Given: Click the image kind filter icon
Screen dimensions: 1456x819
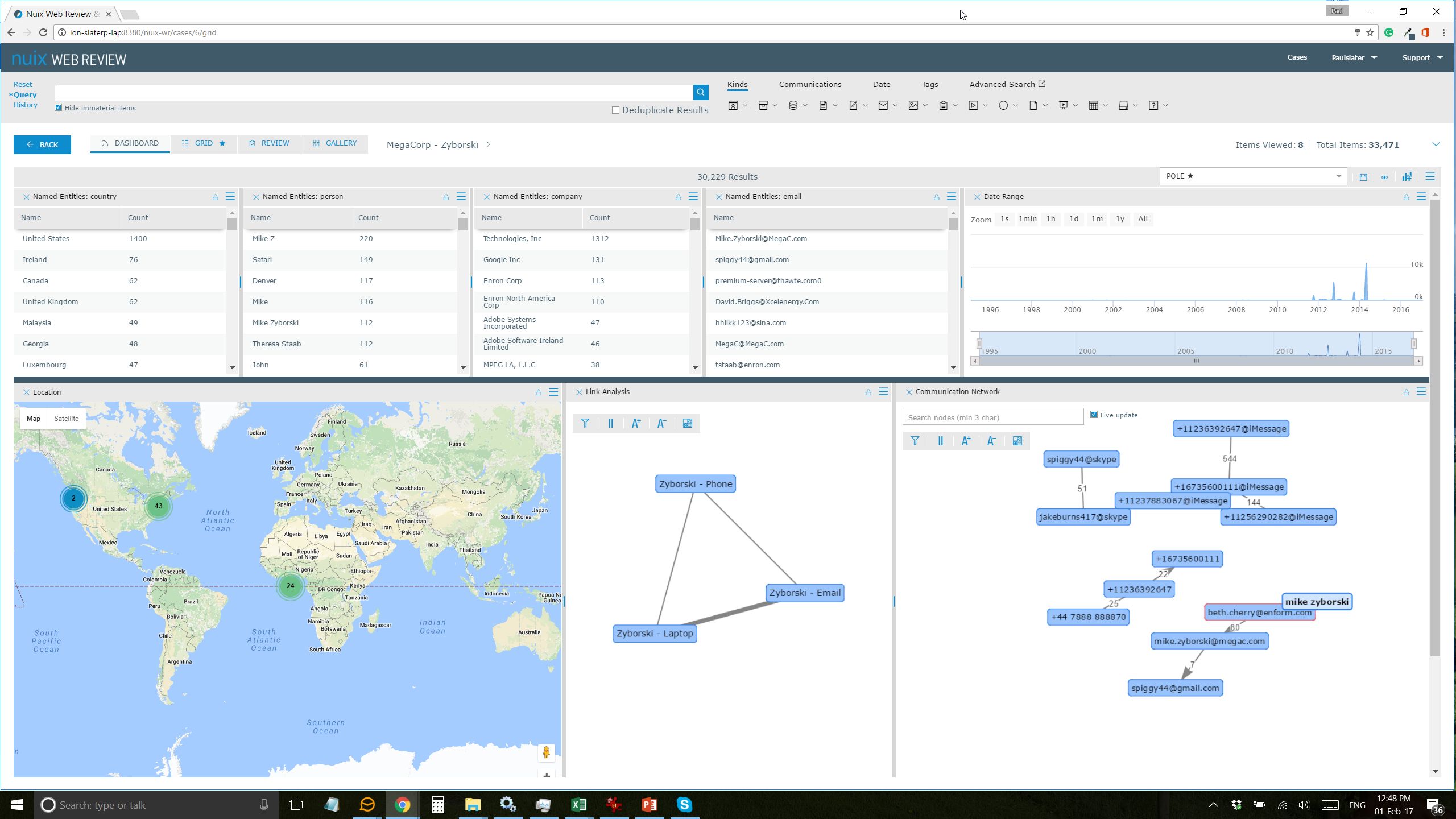Looking at the screenshot, I should tap(913, 105).
